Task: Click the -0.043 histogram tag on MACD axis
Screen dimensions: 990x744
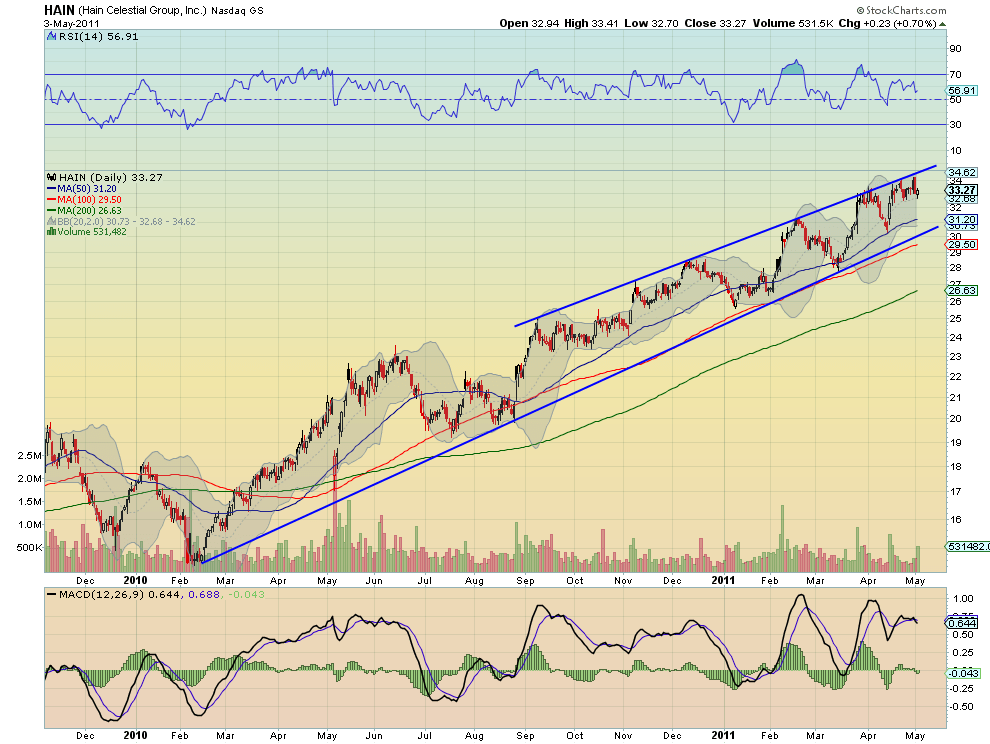Action: click(x=963, y=673)
